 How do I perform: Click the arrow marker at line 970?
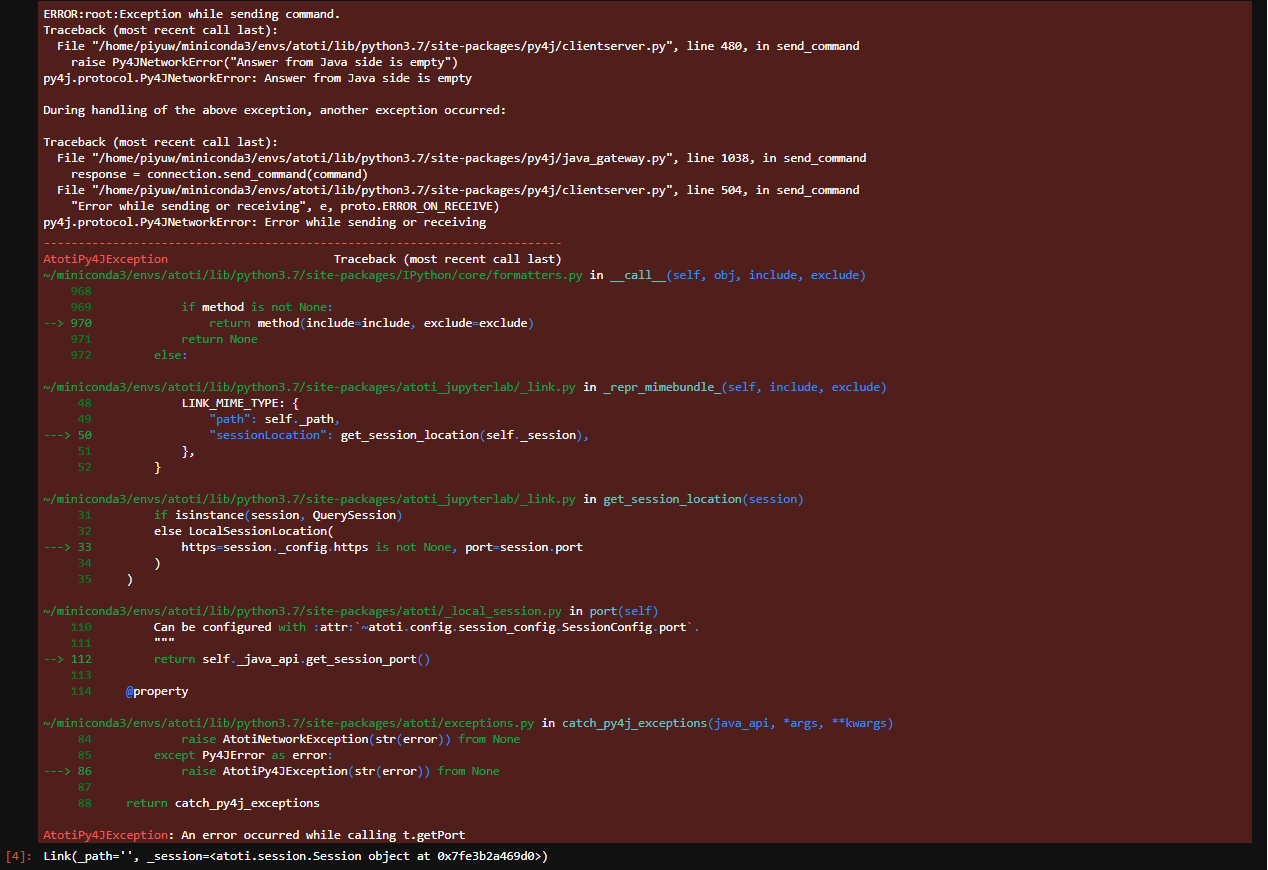tap(52, 322)
